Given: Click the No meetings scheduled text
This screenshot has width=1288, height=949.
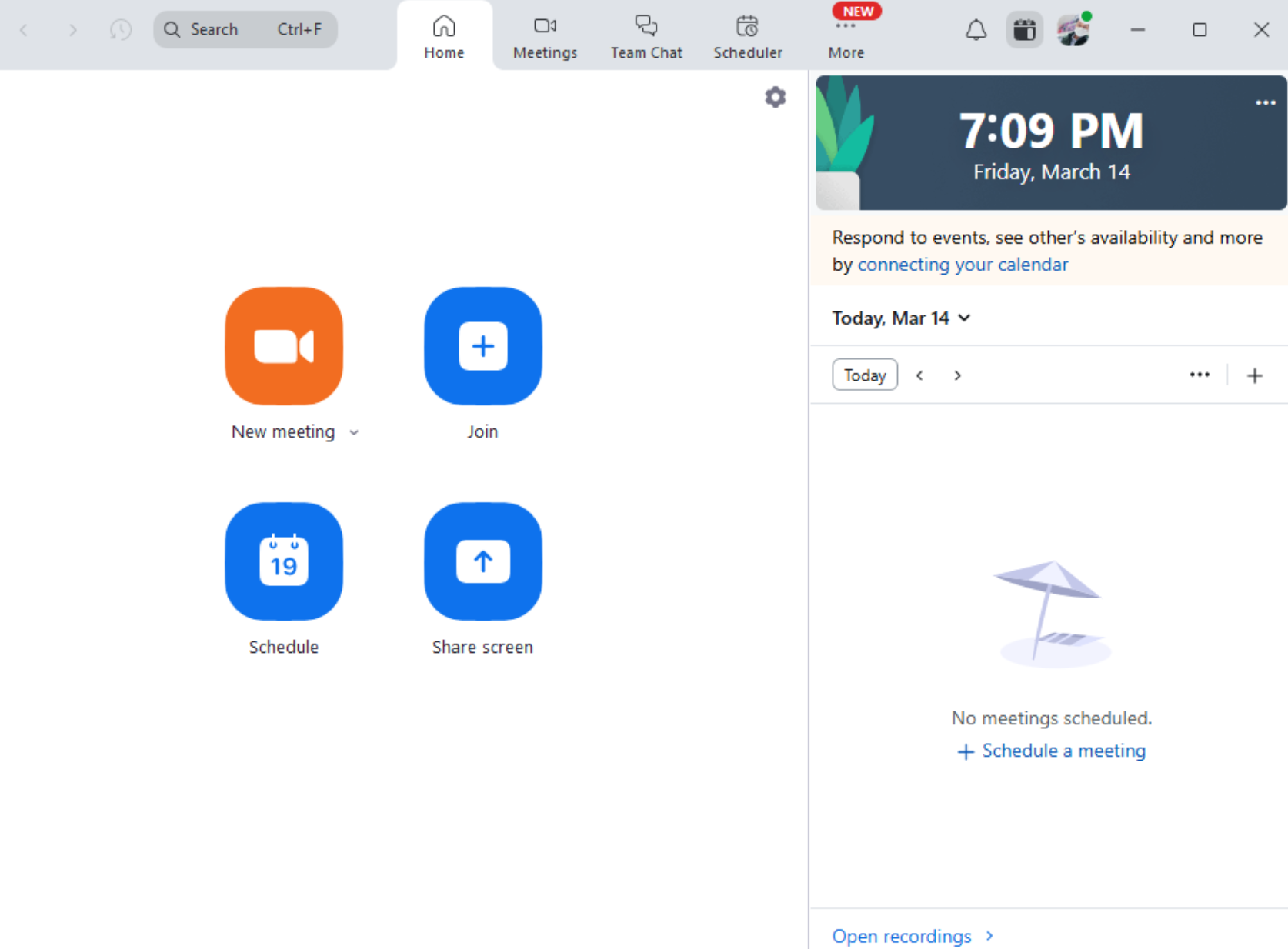Looking at the screenshot, I should click(x=1052, y=718).
